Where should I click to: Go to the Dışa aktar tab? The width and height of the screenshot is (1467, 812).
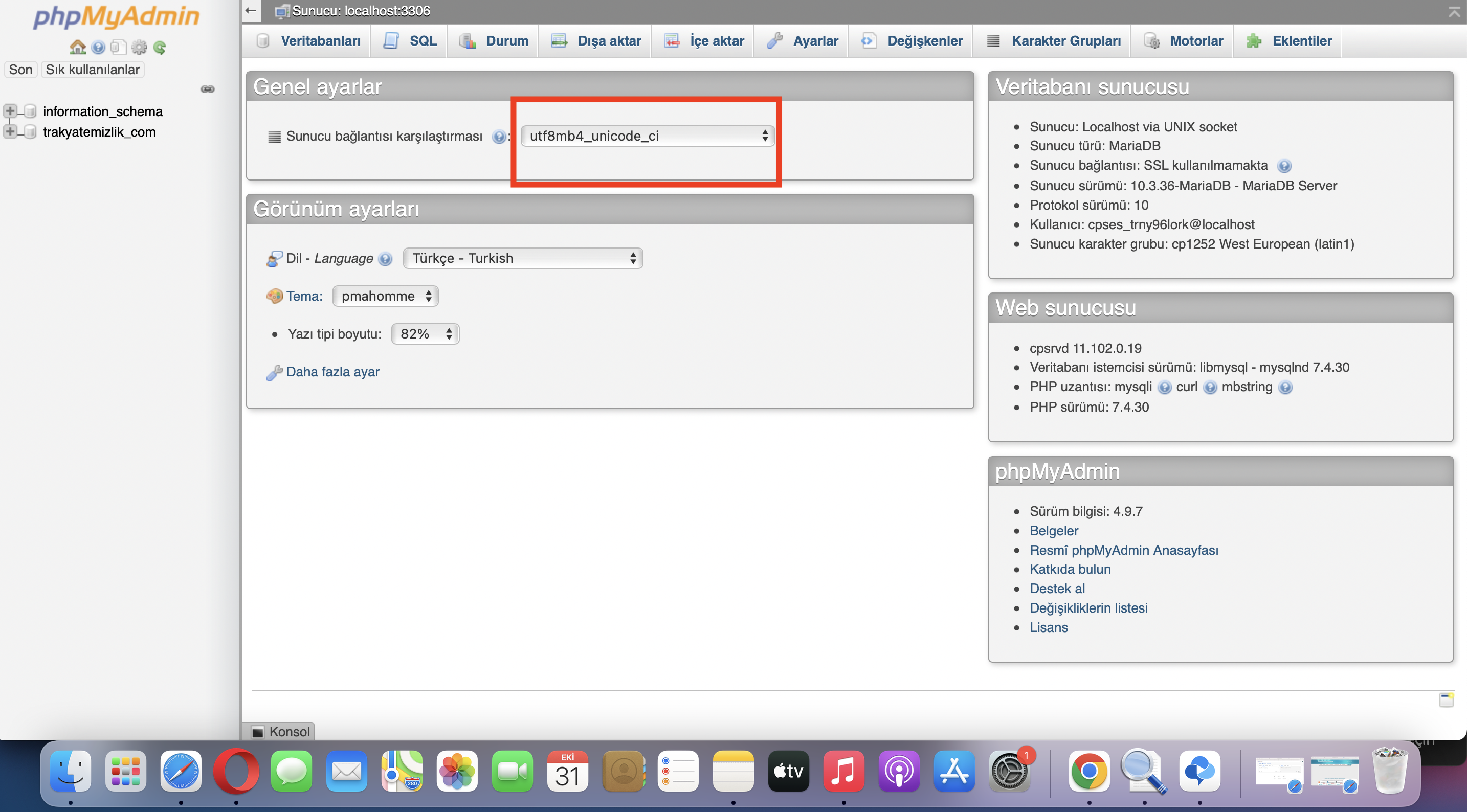(596, 41)
